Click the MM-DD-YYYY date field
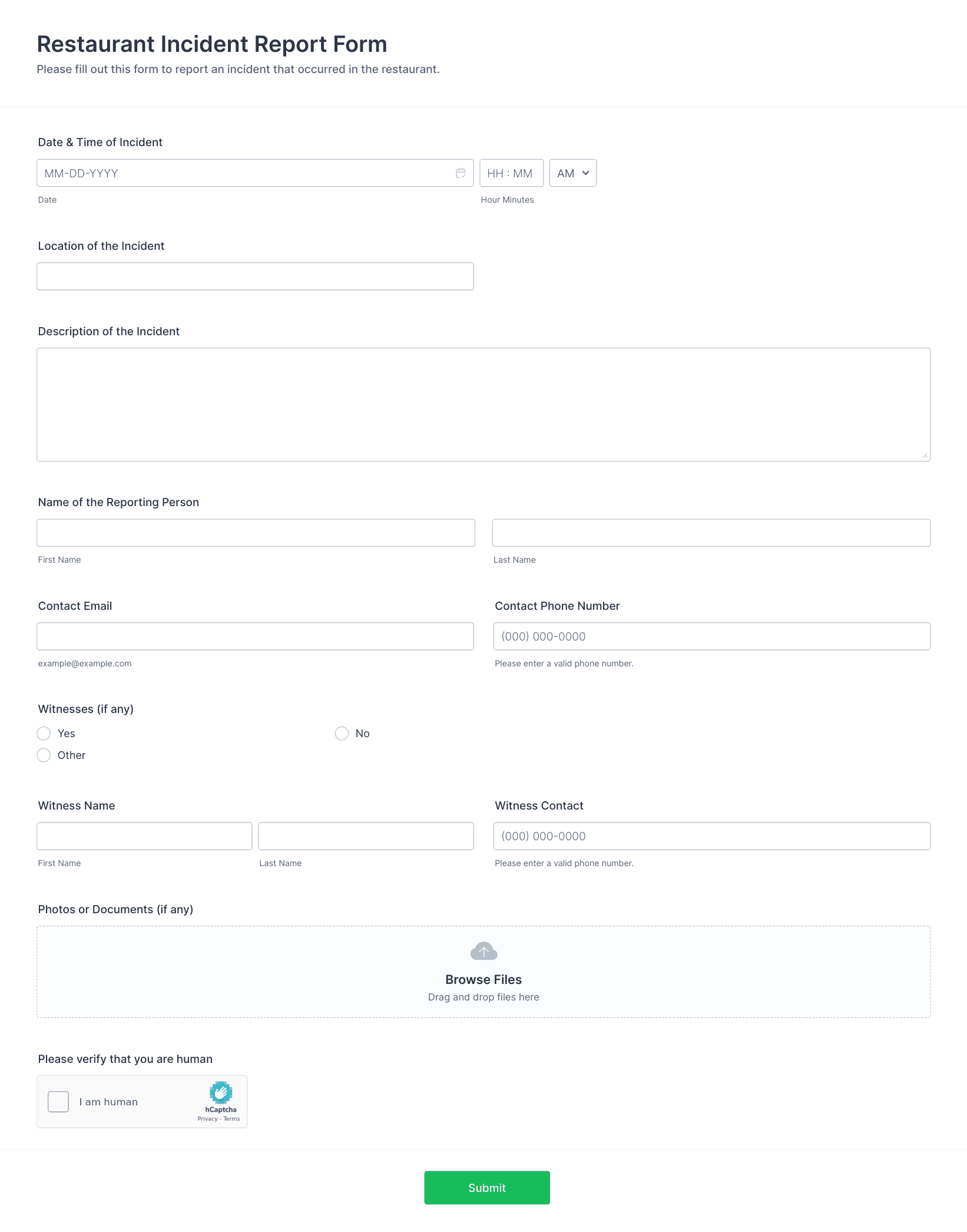This screenshot has height=1232, width=967. click(236, 173)
